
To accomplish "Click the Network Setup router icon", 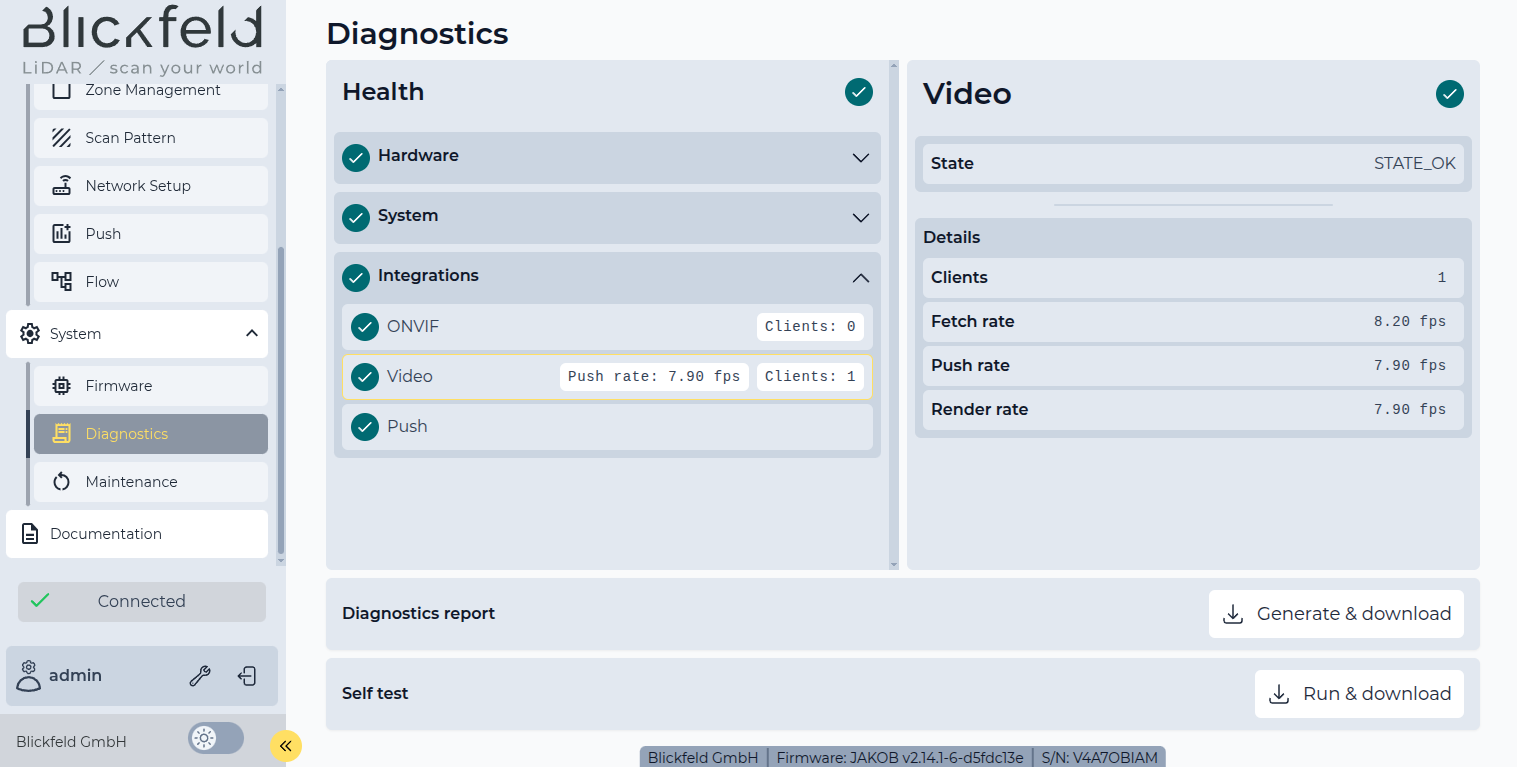I will pos(62,186).
